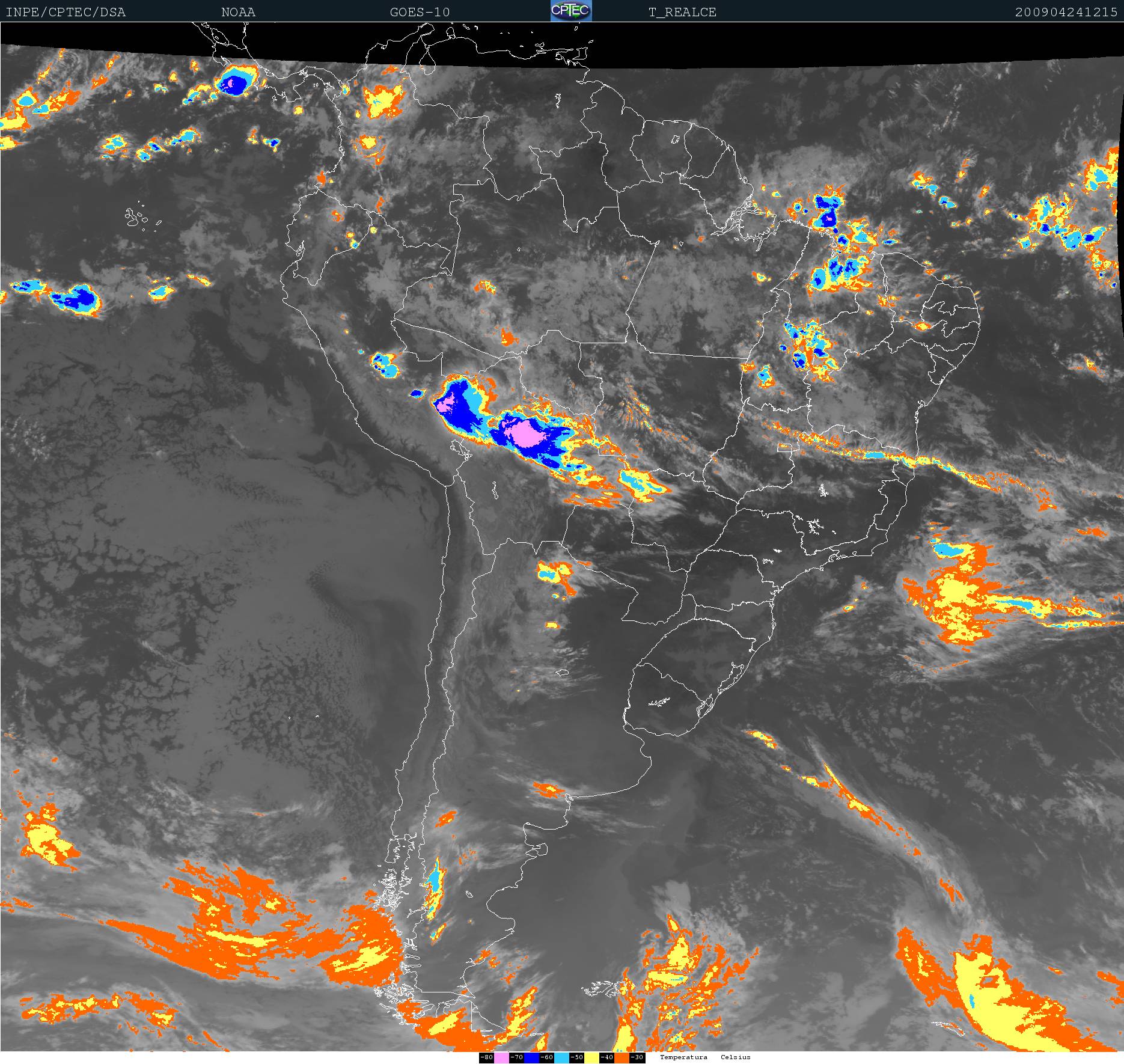Click the 200904241215 timestamp
This screenshot has width=1124, height=1064.
point(1066,12)
